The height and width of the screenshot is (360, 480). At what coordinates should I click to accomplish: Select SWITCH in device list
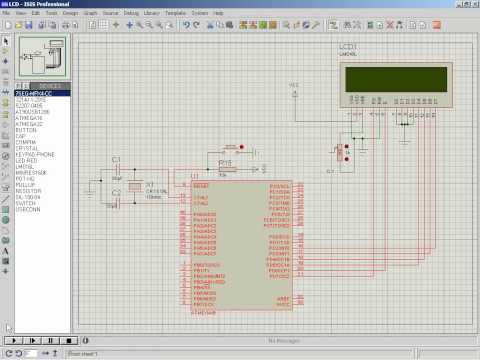[43, 203]
